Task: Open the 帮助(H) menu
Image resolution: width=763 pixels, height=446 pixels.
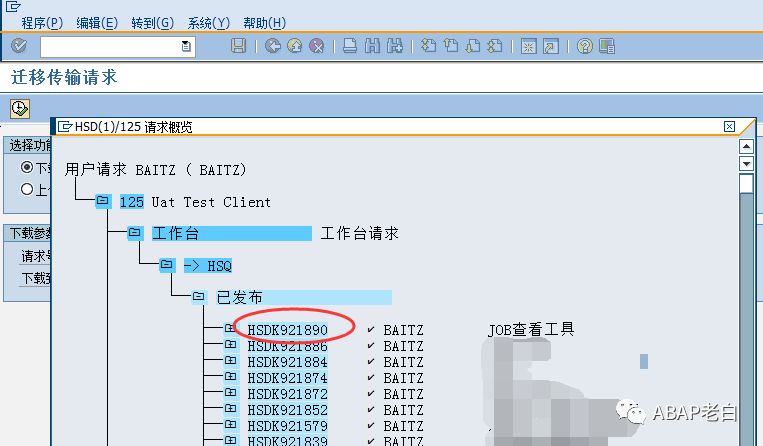Action: coord(264,23)
